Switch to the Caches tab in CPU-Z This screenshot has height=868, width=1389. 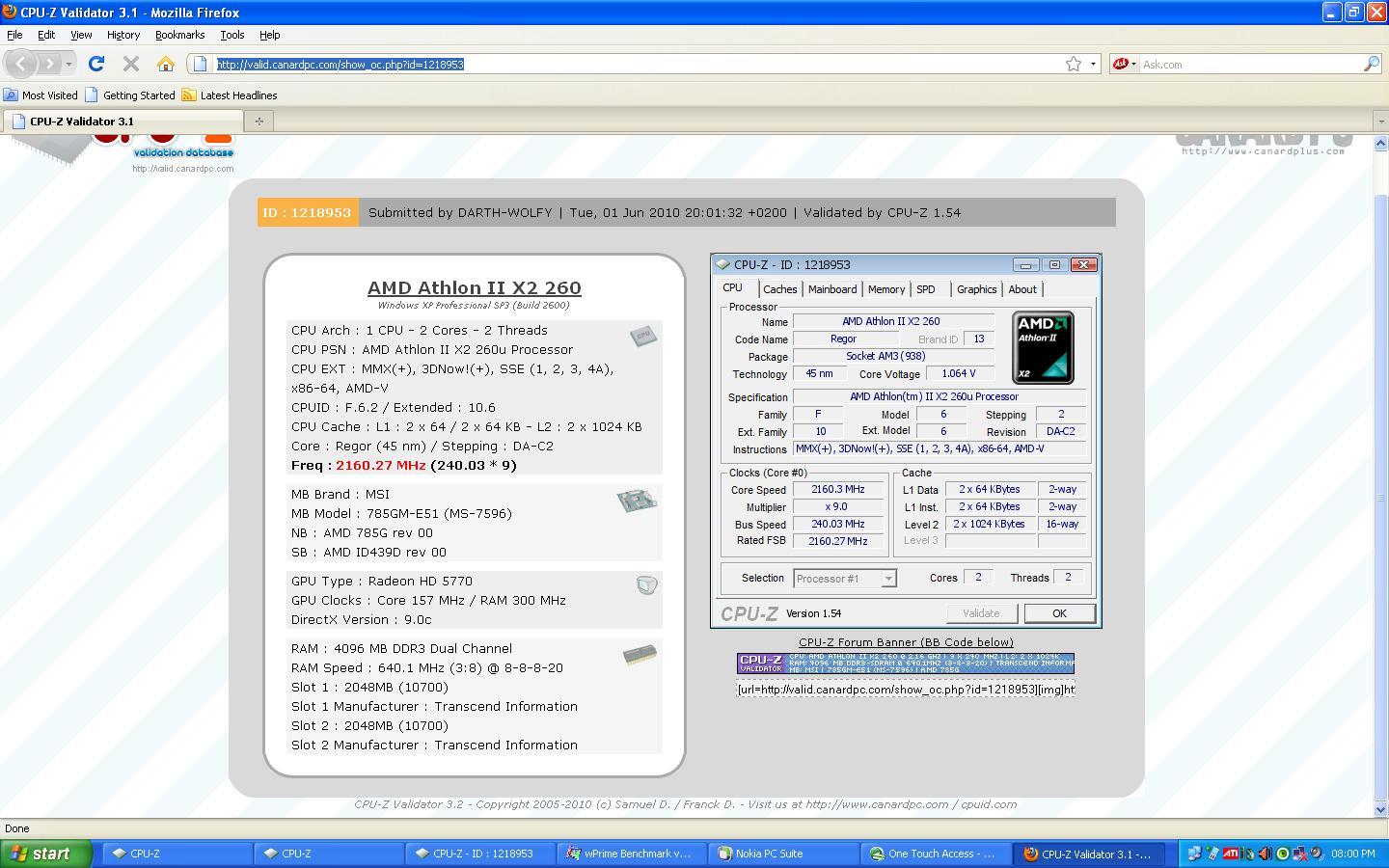[x=779, y=289]
